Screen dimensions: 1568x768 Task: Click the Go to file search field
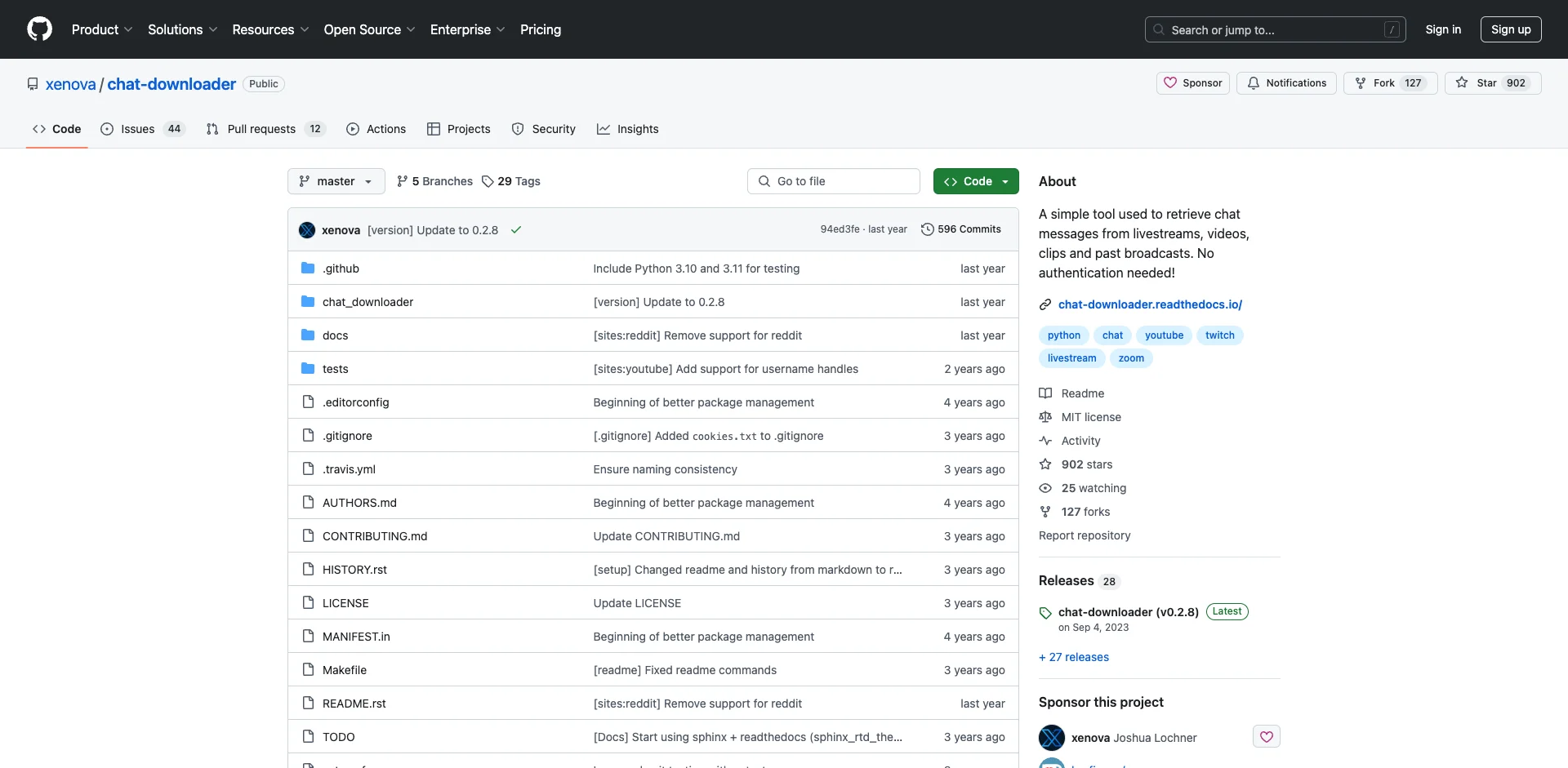[833, 181]
